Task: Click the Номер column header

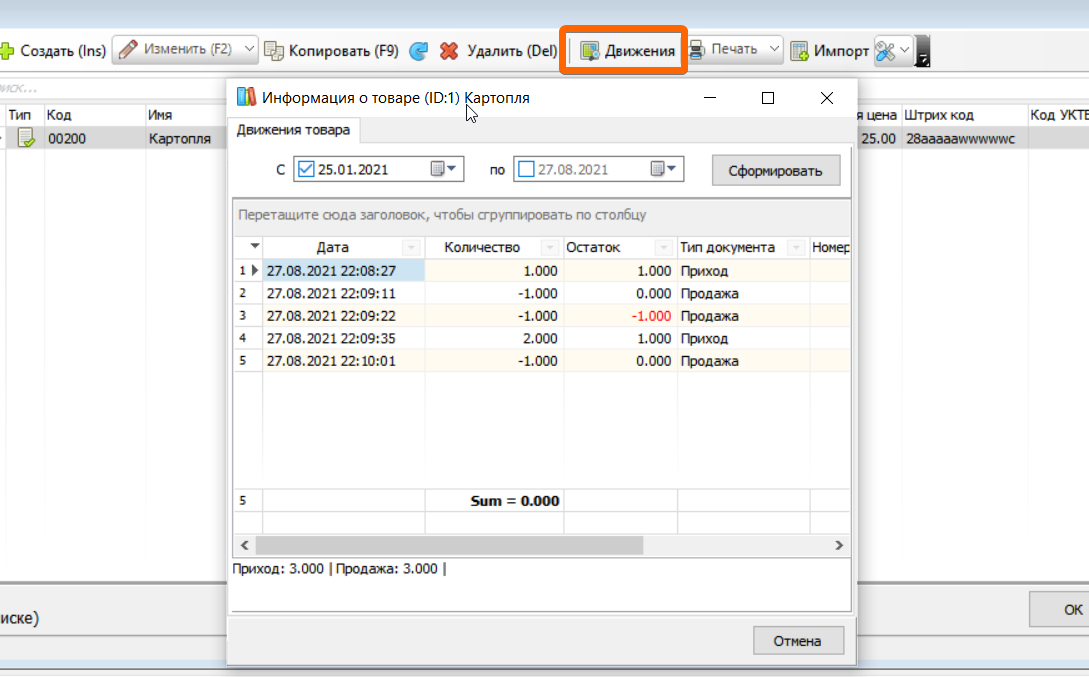Action: [x=830, y=247]
